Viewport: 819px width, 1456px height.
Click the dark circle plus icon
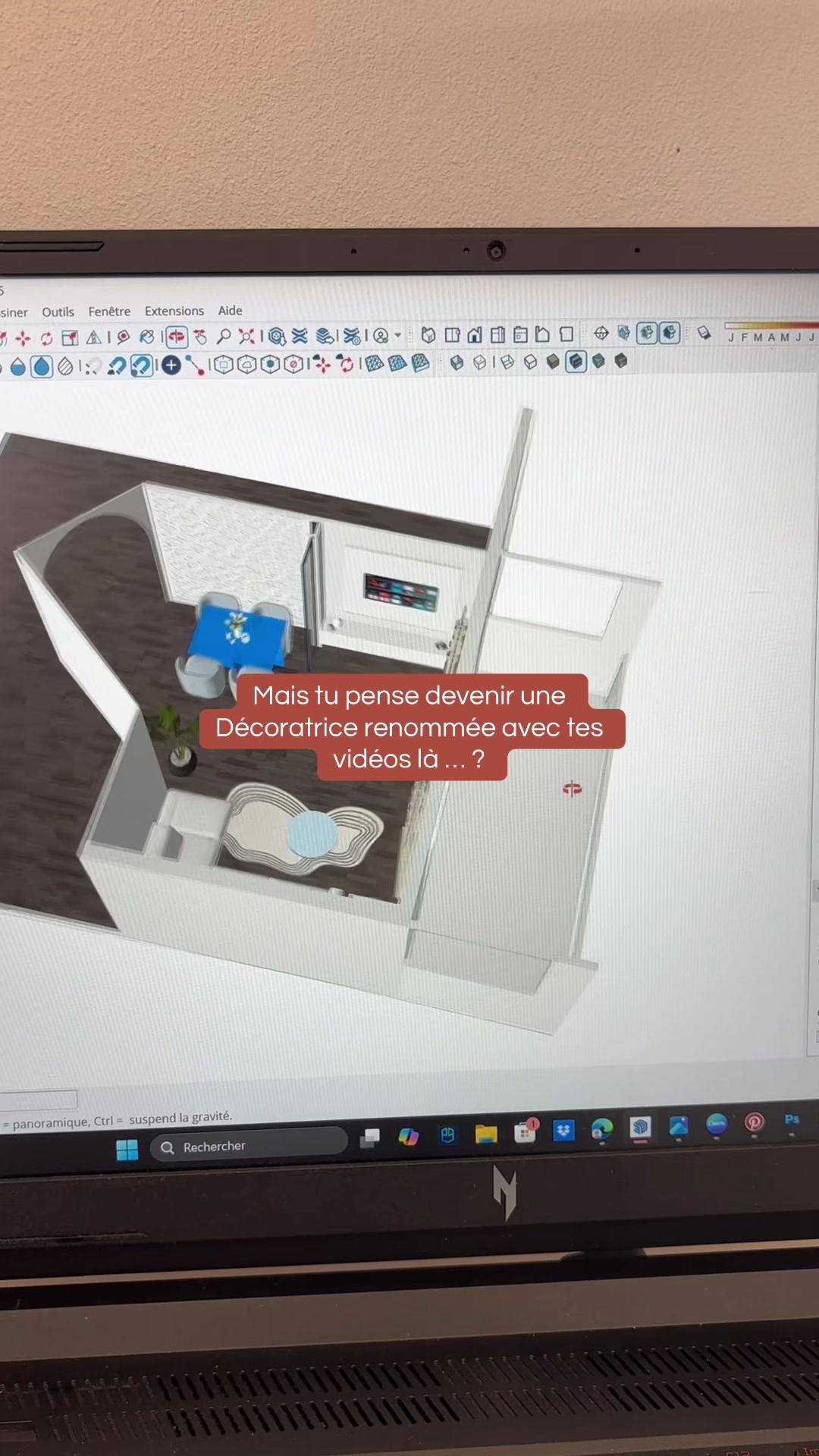(171, 365)
